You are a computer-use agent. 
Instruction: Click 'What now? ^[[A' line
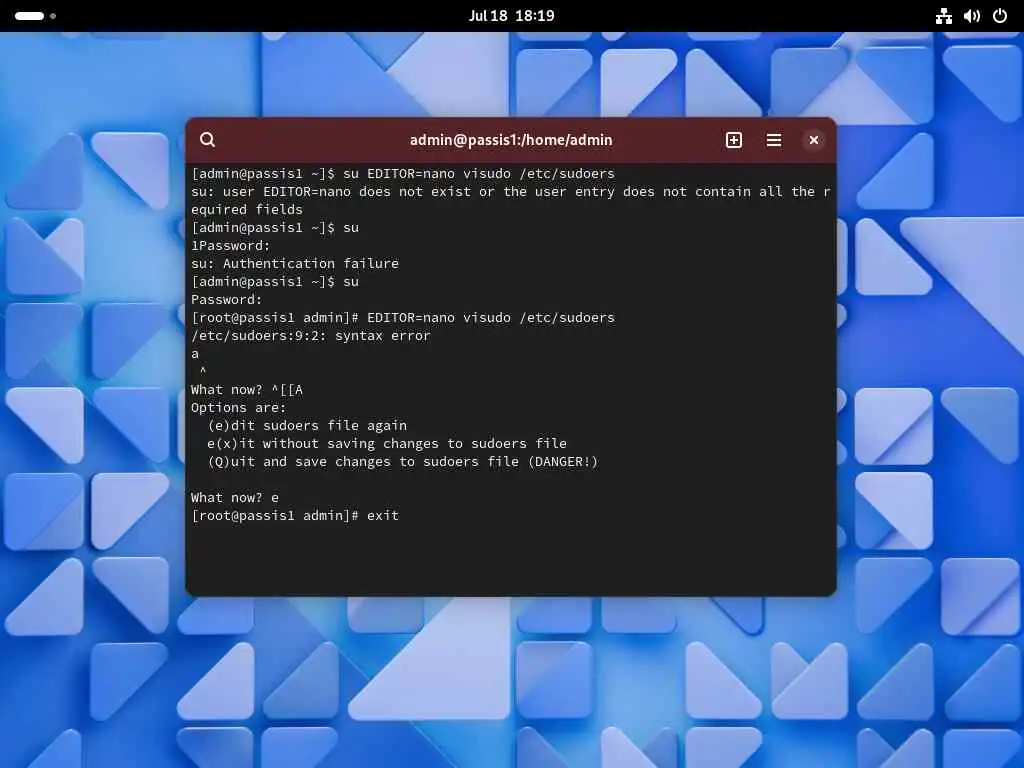(x=247, y=390)
